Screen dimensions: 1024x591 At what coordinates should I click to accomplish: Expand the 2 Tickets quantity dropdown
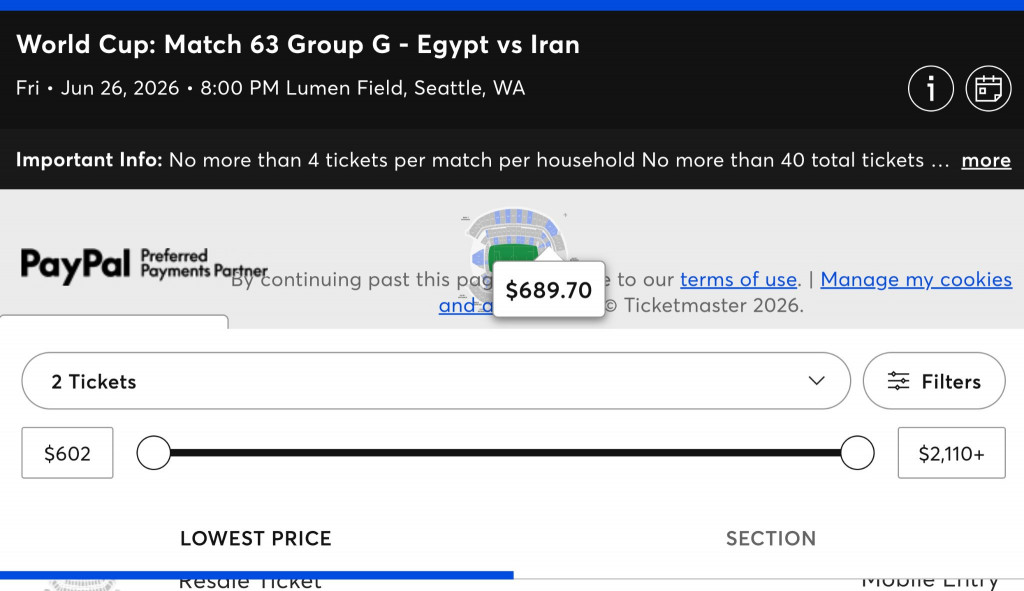click(436, 381)
